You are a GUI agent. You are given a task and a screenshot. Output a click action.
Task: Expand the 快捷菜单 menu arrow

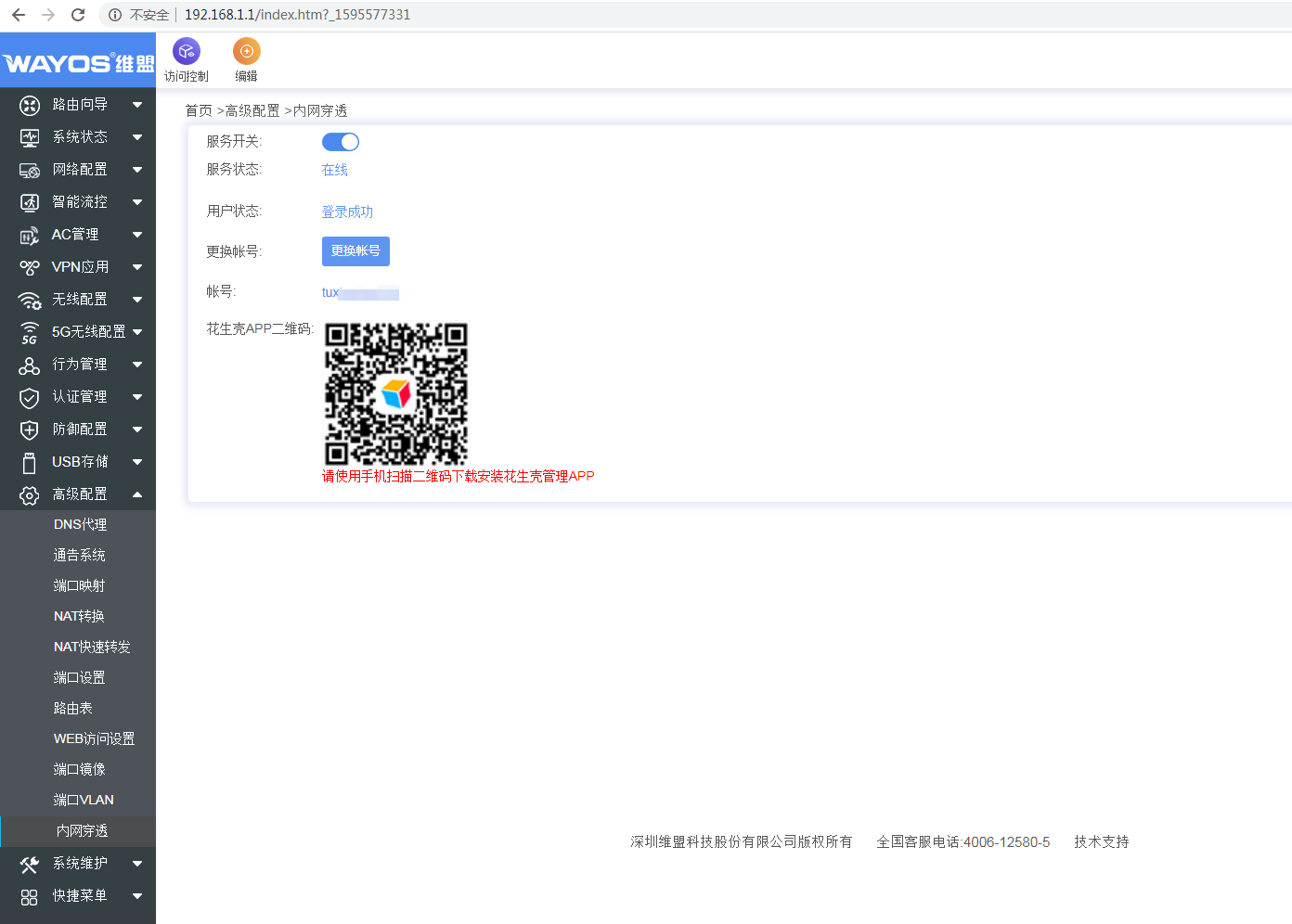tap(137, 896)
